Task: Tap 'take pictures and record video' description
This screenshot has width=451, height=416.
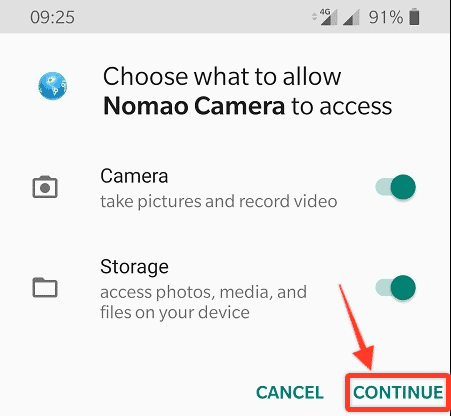Action: click(x=219, y=201)
